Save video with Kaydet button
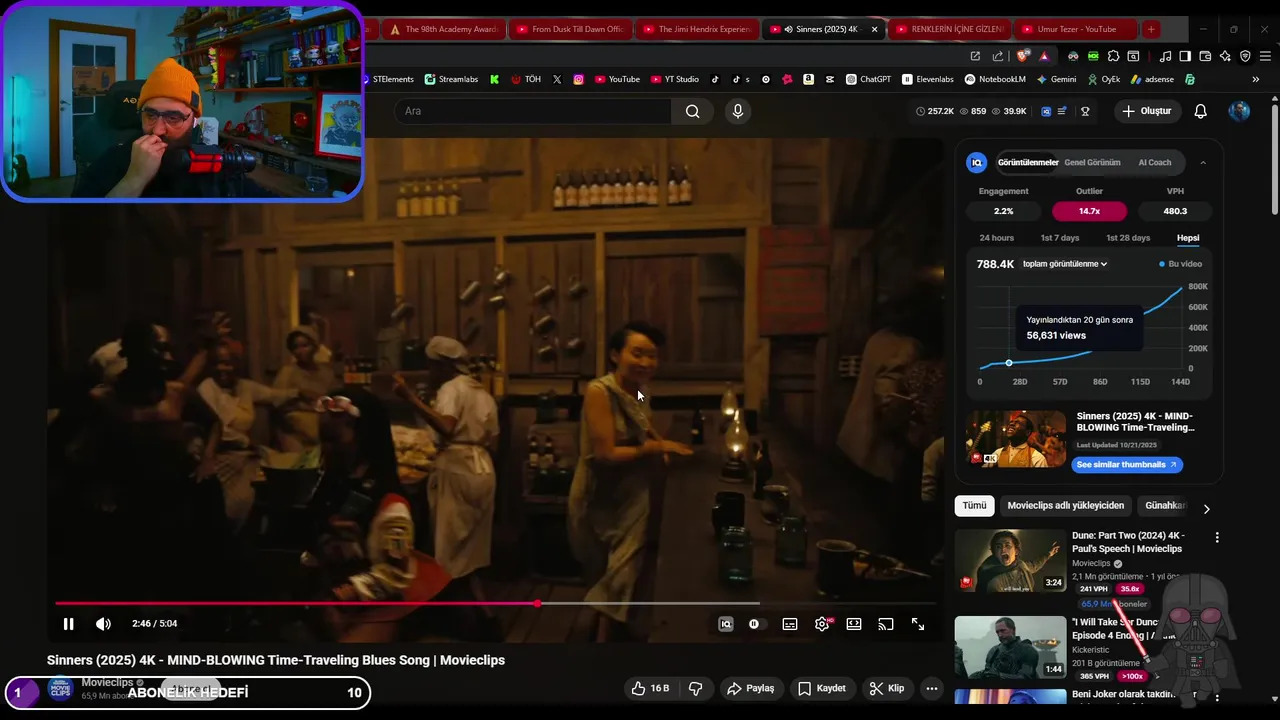 (x=822, y=688)
